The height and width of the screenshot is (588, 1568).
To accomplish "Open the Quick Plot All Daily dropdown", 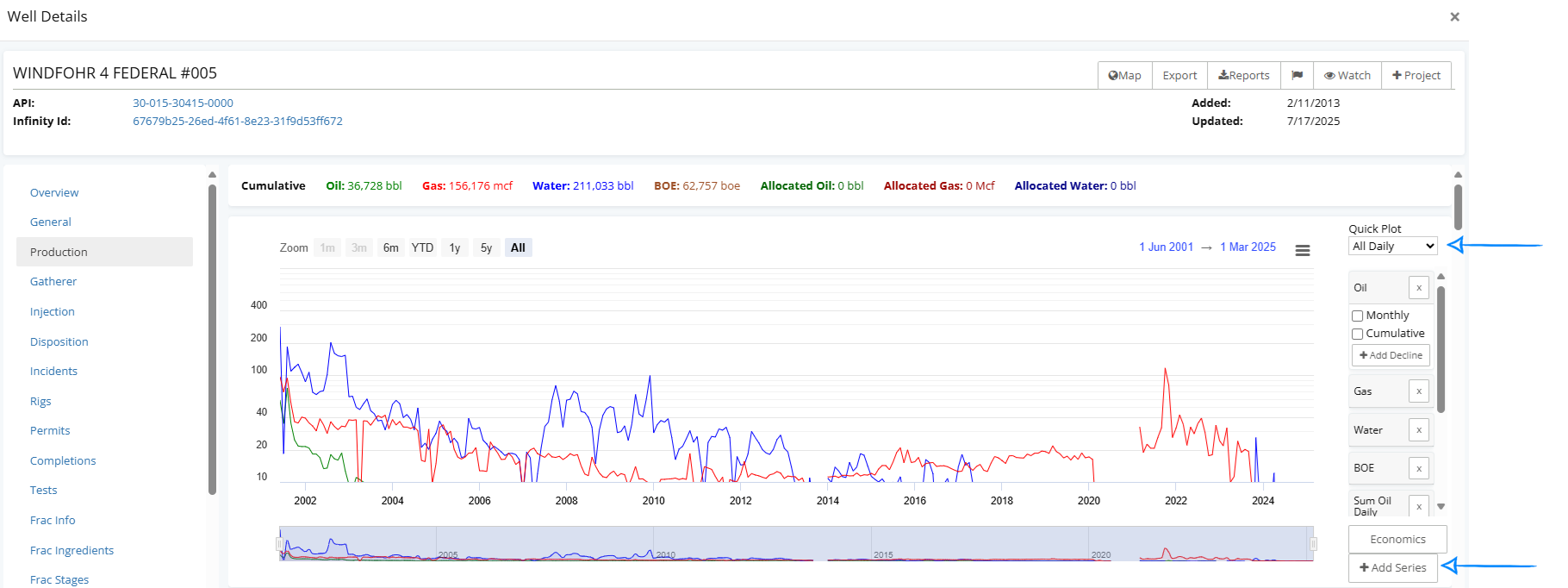I will pos(1392,247).
